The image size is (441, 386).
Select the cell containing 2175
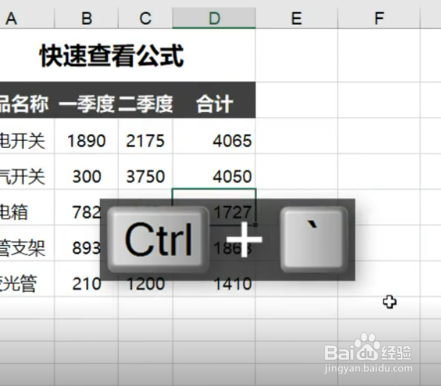coord(145,136)
